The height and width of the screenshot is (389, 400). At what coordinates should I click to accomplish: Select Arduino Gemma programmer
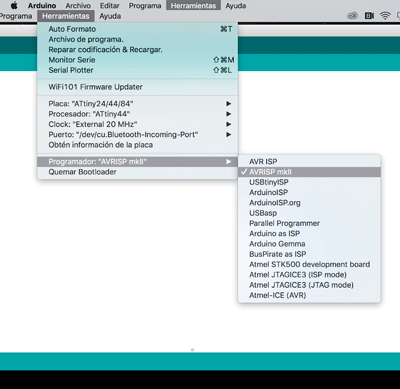pyautogui.click(x=309, y=244)
